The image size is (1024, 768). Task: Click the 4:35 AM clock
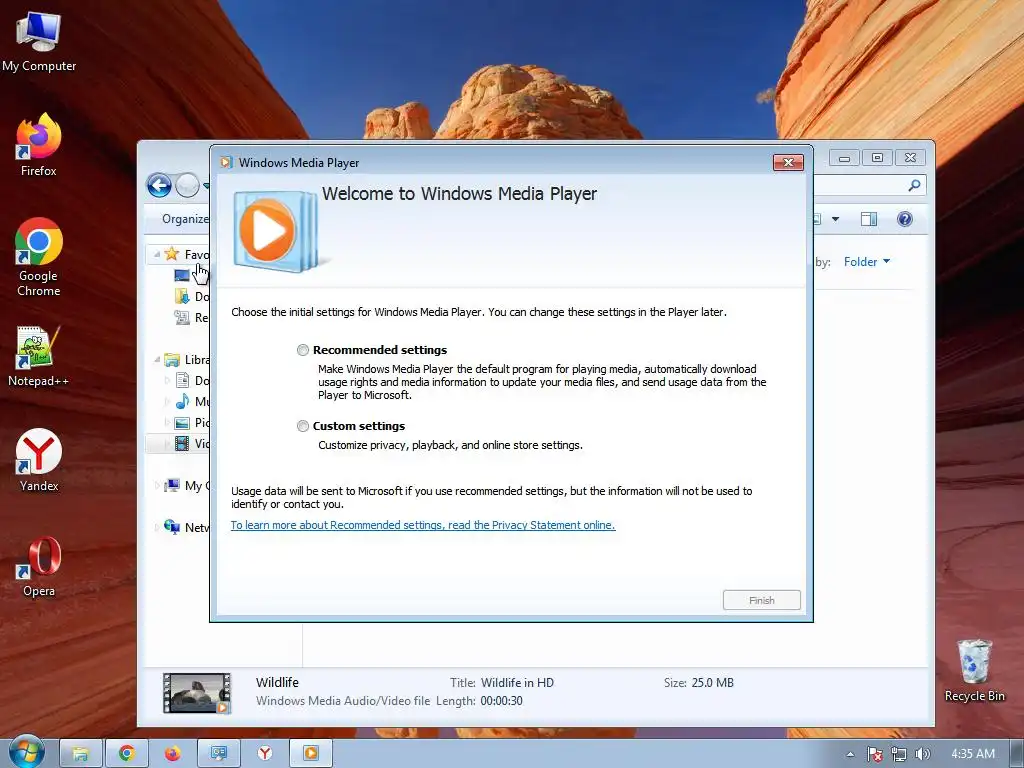(972, 754)
